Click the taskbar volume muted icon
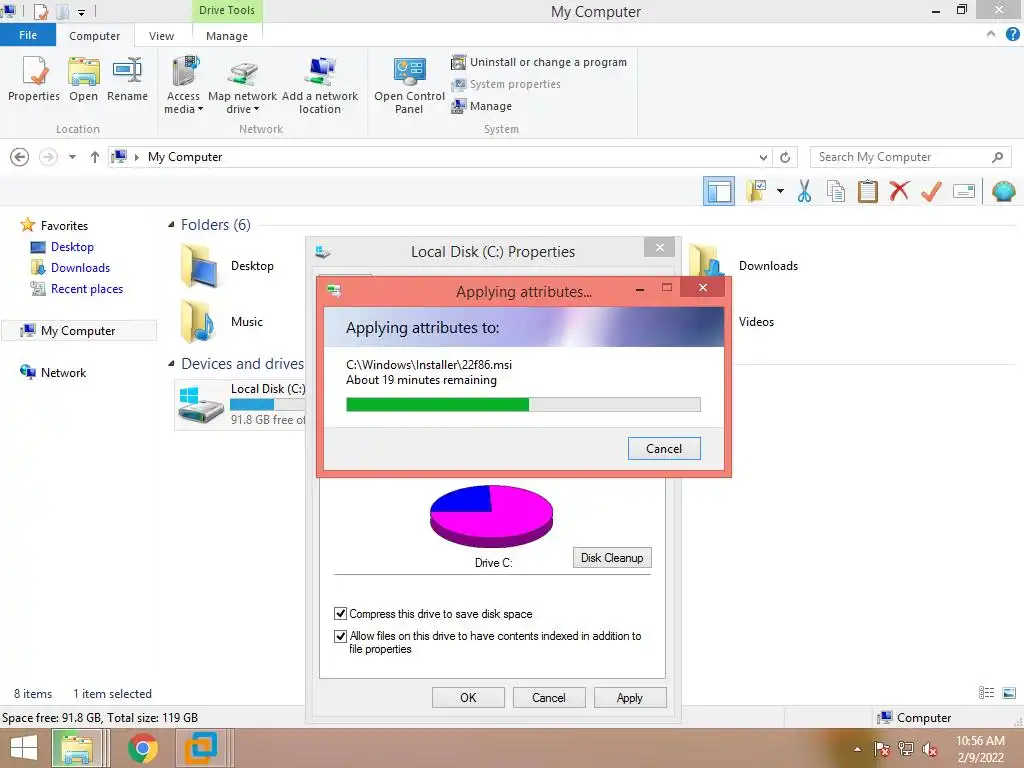This screenshot has height=768, width=1024. pos(929,749)
